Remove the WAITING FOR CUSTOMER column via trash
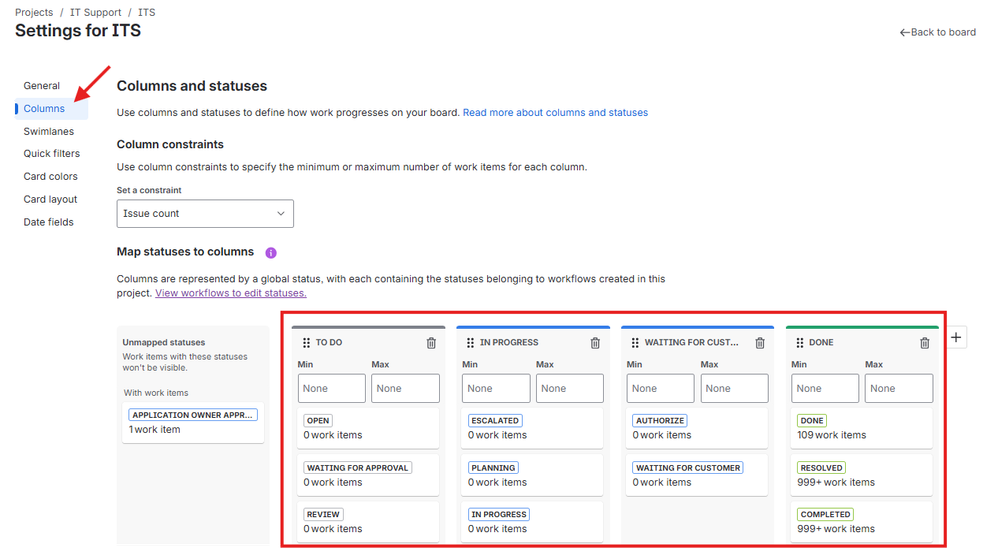This screenshot has width=998, height=548. tap(760, 343)
